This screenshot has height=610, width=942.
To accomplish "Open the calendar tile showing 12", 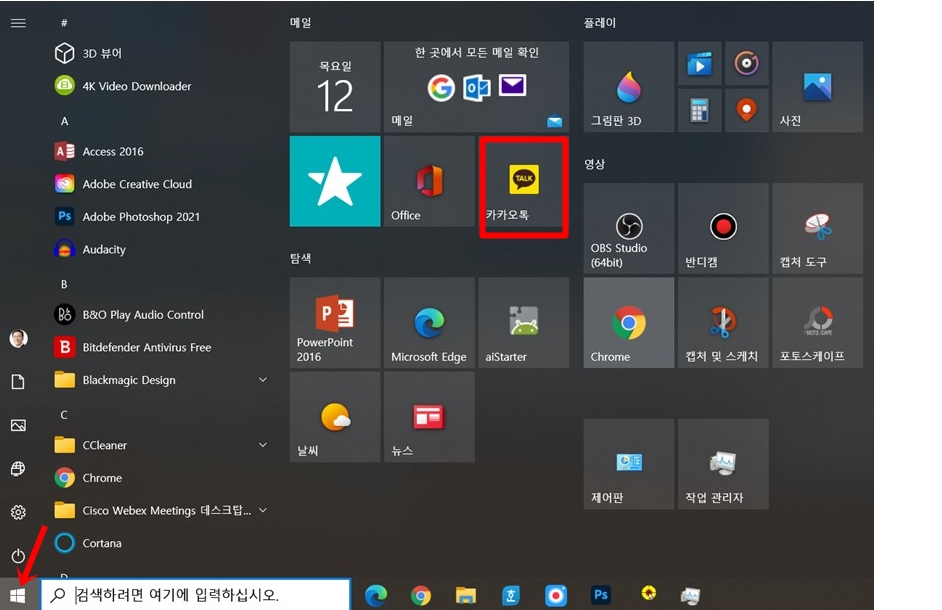I will click(x=335, y=87).
